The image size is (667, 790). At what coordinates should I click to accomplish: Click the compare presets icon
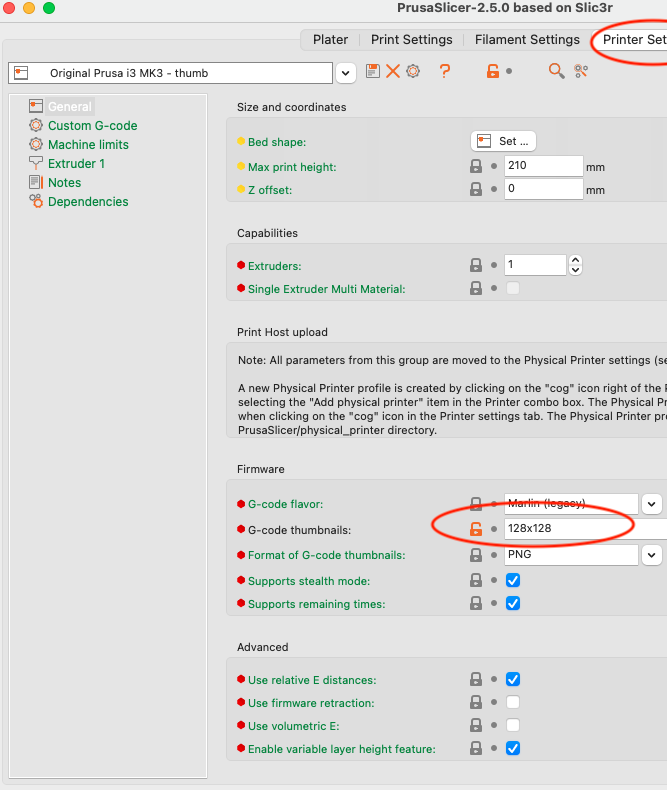tap(581, 71)
